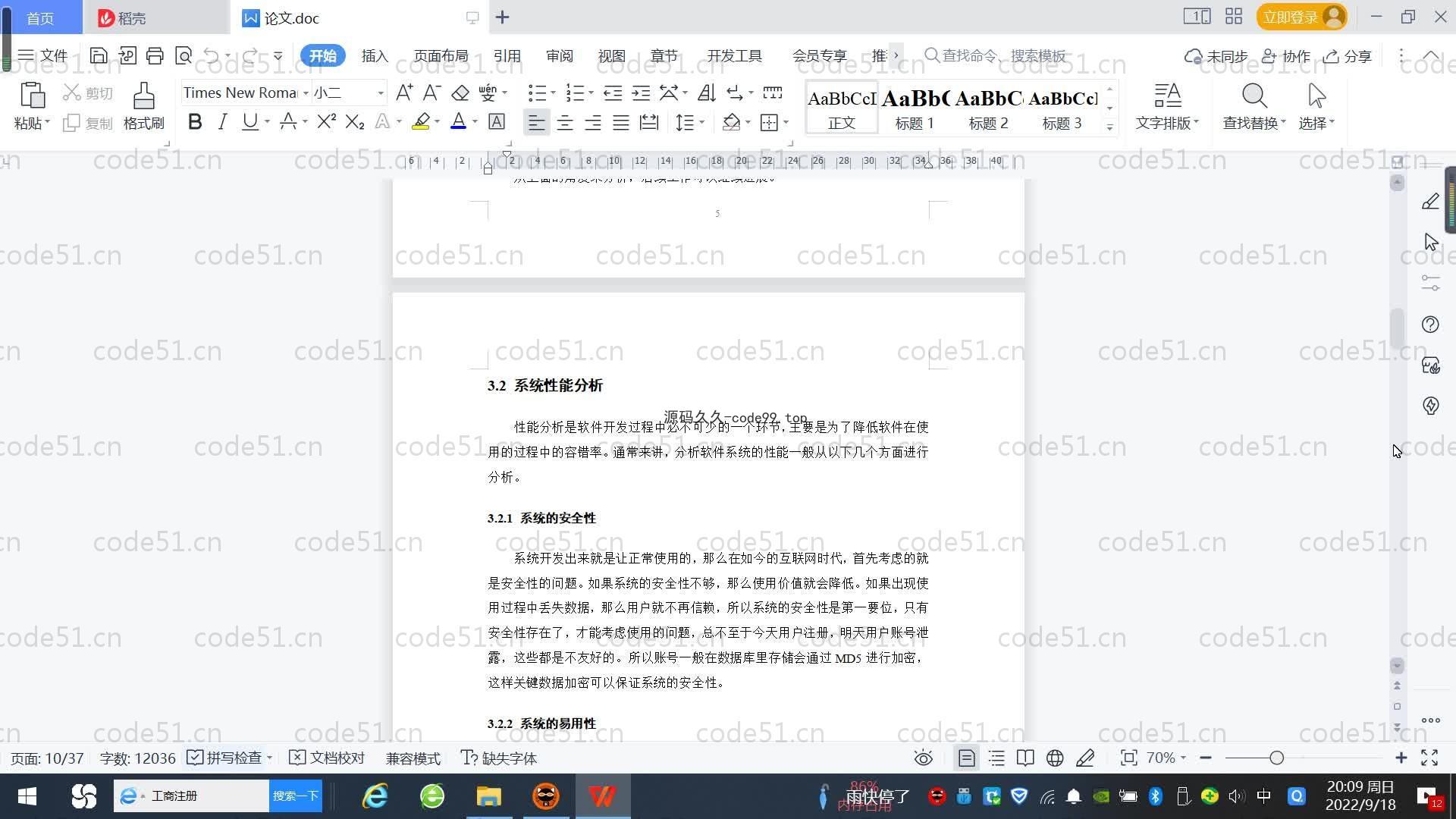Apply Subscript formatting

(x=355, y=121)
